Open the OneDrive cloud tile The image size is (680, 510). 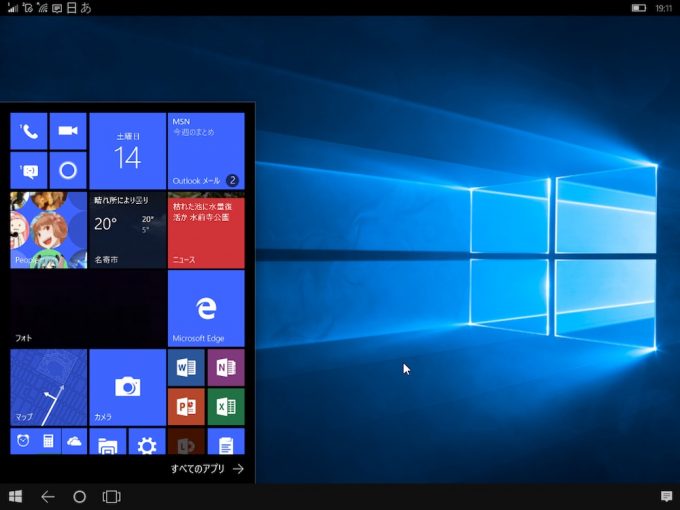coord(74,441)
